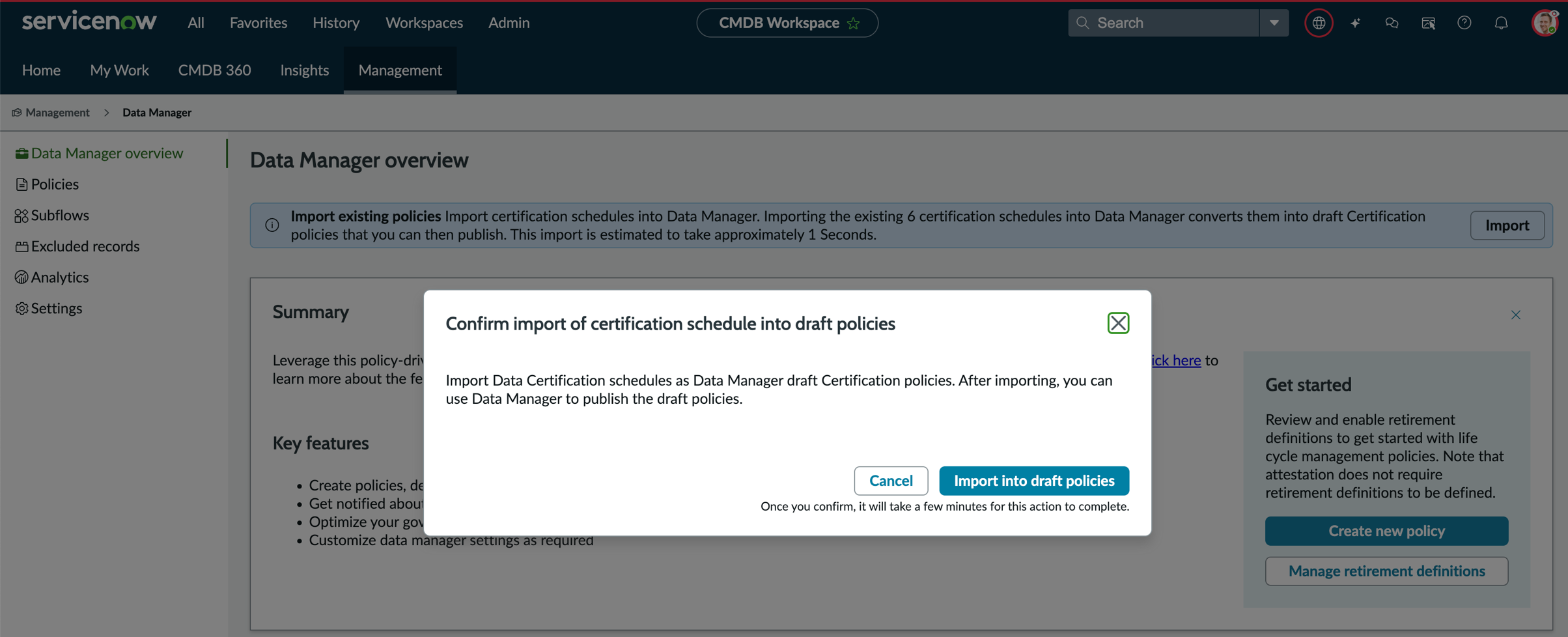Favorite CMDB Workspace with the star icon
This screenshot has width=1568, height=637.
tap(854, 23)
